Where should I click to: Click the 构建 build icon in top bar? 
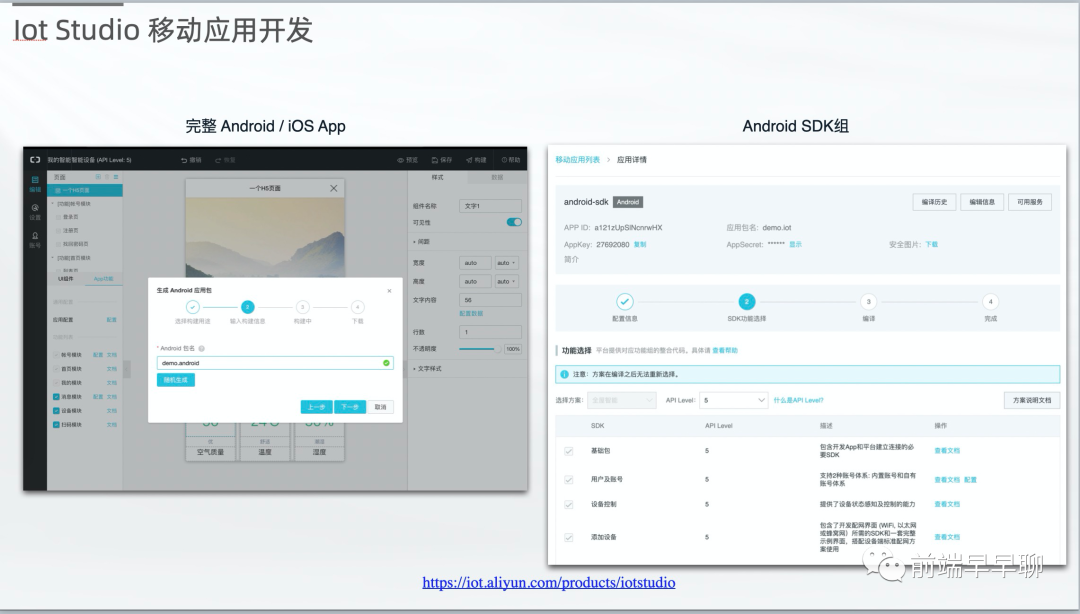click(469, 160)
